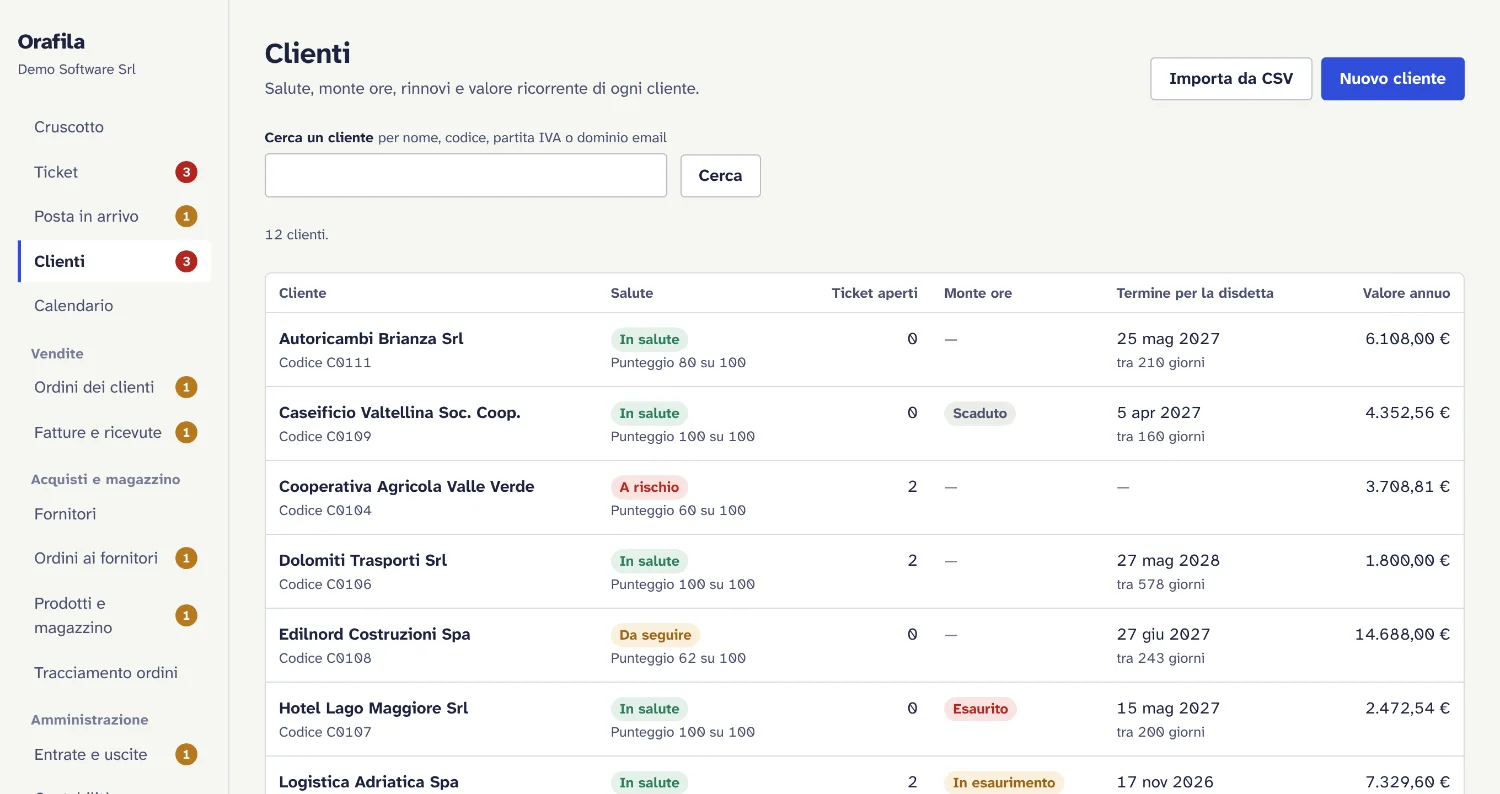Select Clienti in the sidebar

(114, 261)
